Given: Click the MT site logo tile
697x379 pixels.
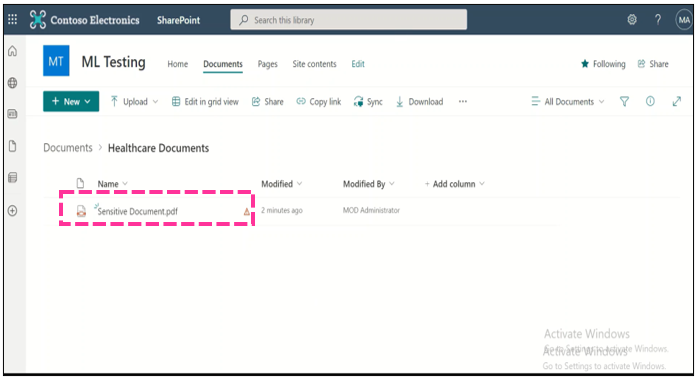Looking at the screenshot, I should (x=56, y=61).
